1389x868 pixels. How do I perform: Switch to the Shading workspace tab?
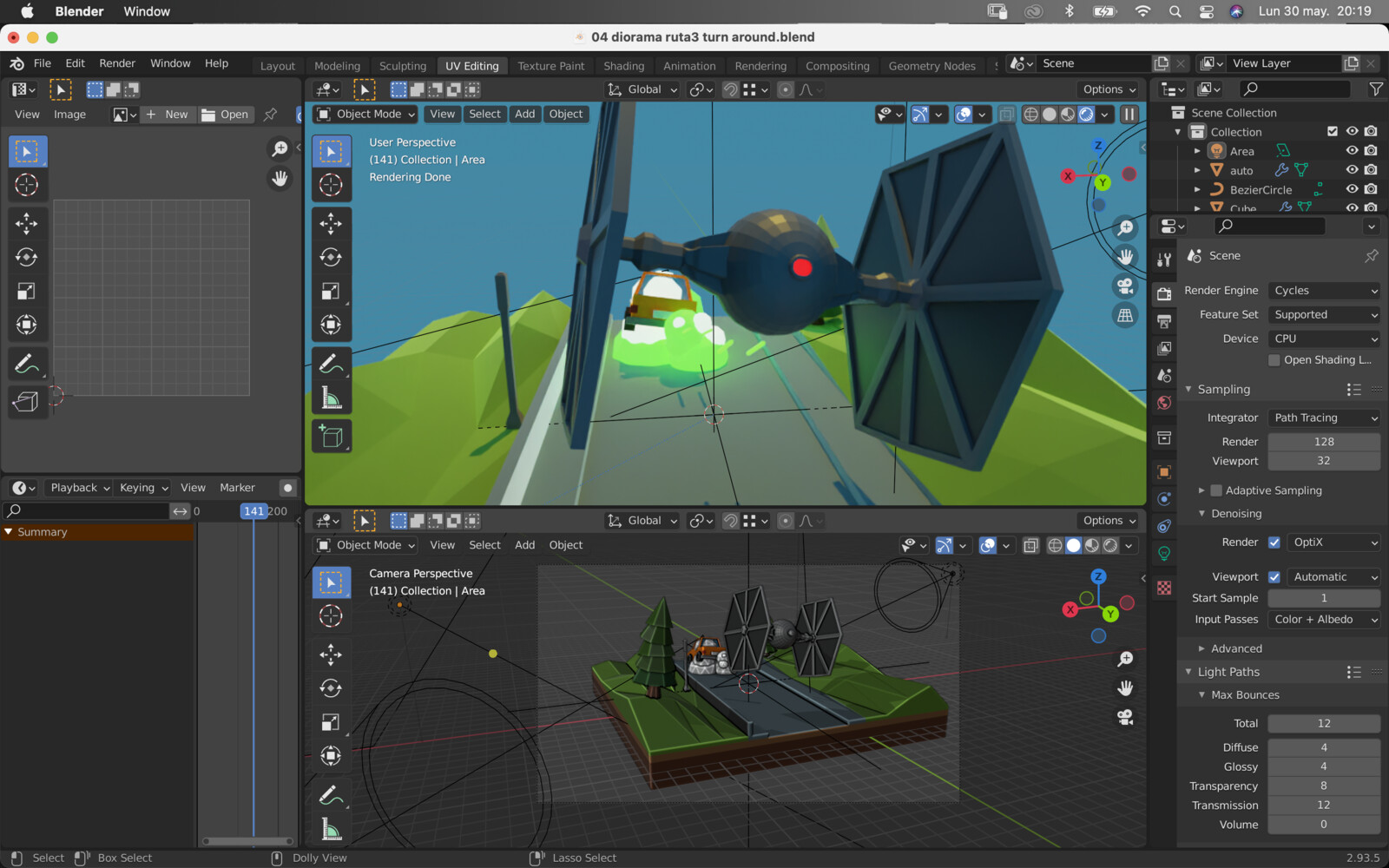pyautogui.click(x=623, y=66)
